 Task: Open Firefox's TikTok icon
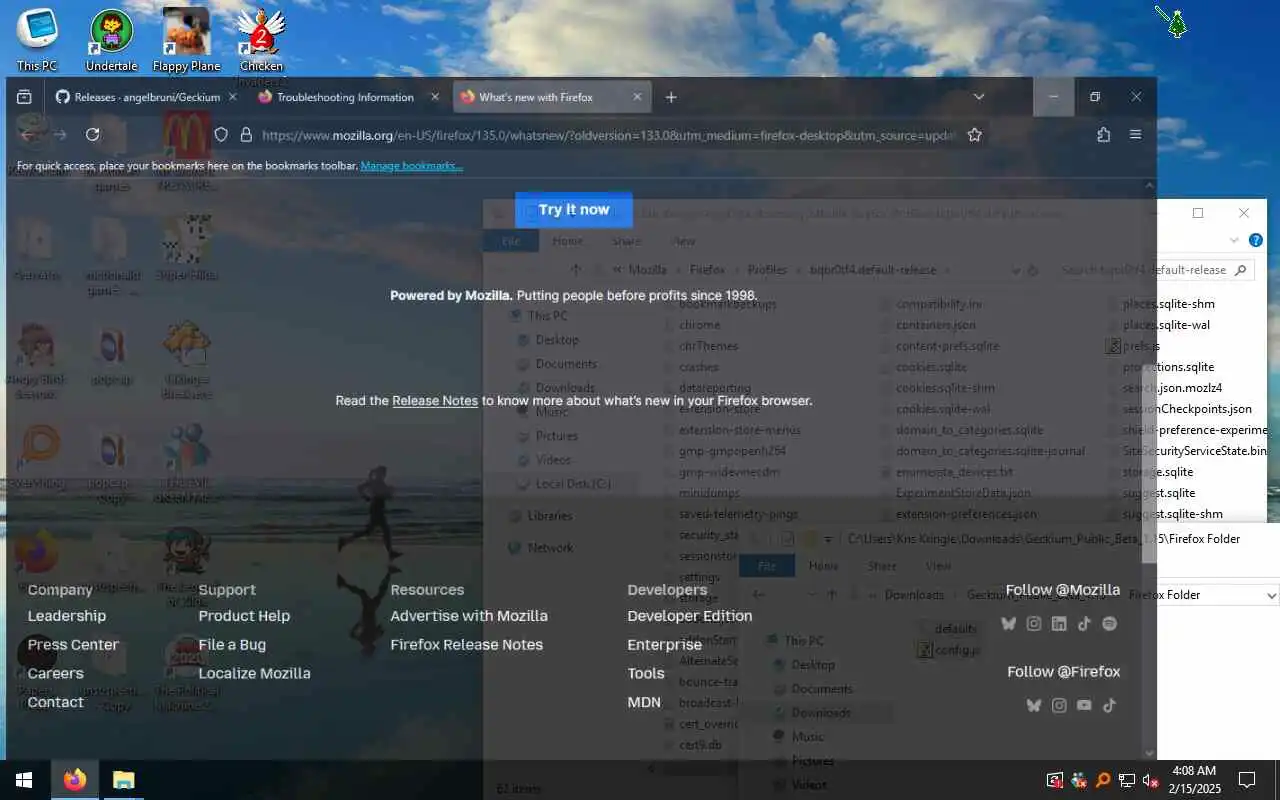click(x=1109, y=705)
